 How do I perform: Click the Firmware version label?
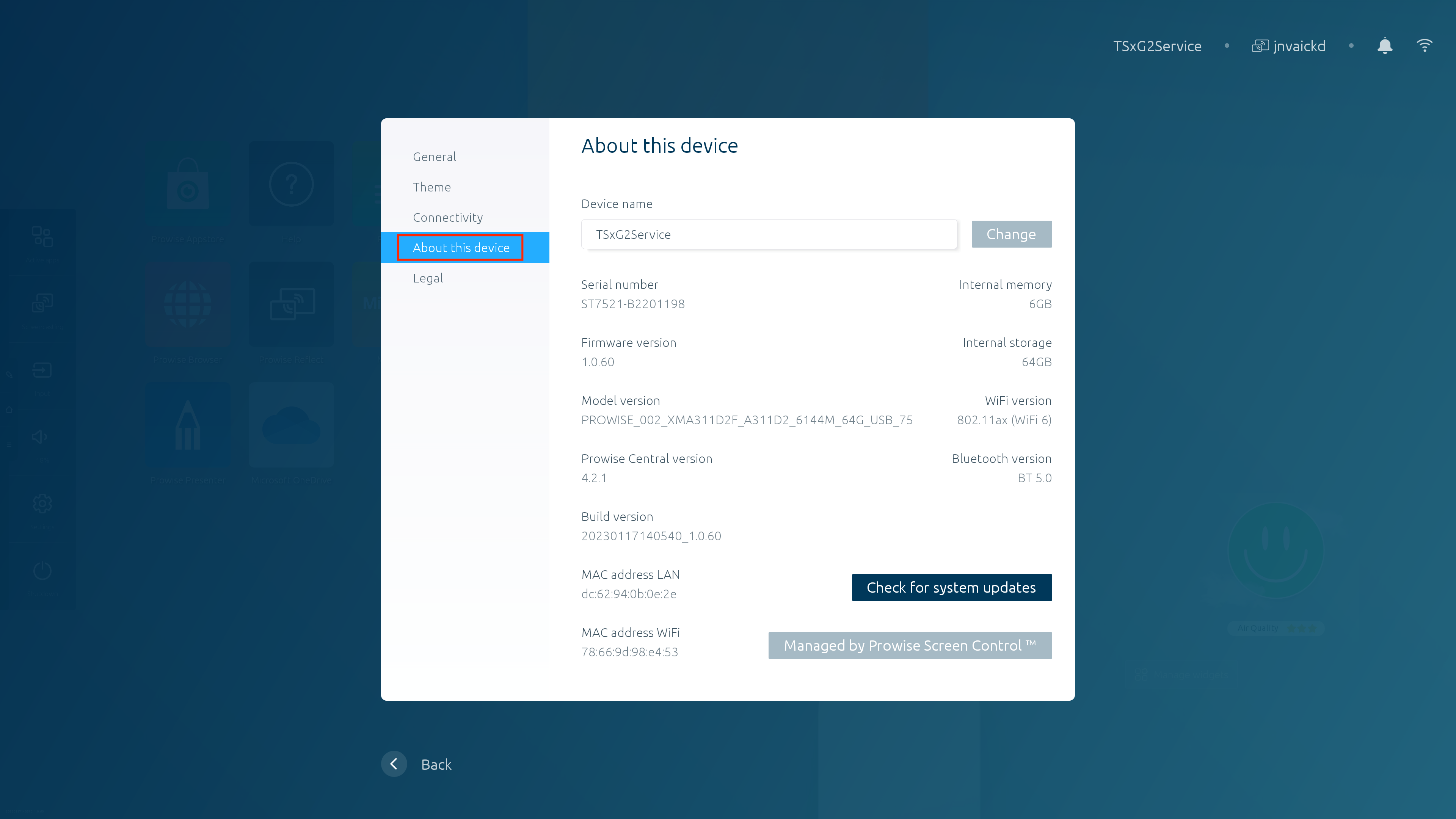click(629, 342)
